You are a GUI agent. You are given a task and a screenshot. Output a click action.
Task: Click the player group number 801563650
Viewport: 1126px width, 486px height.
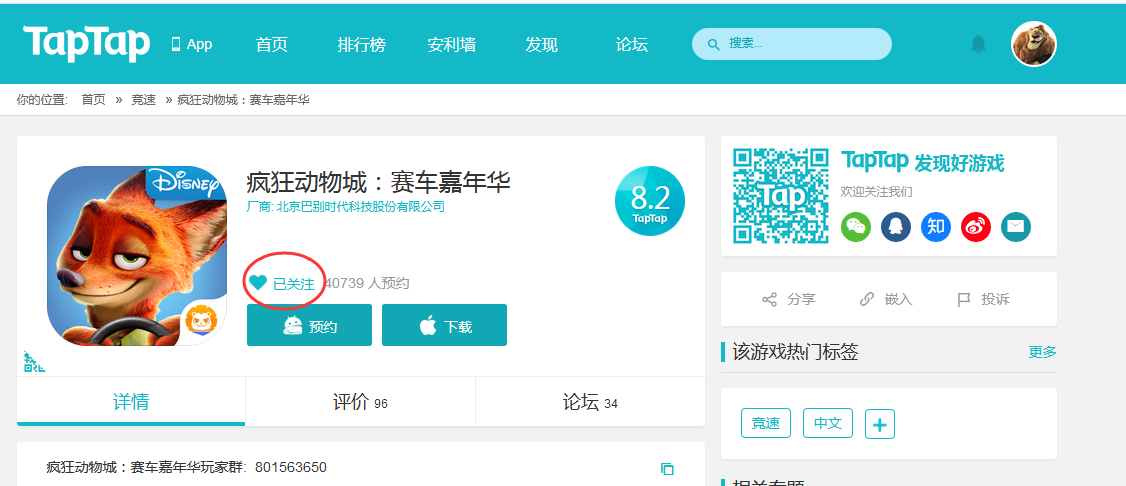point(291,468)
